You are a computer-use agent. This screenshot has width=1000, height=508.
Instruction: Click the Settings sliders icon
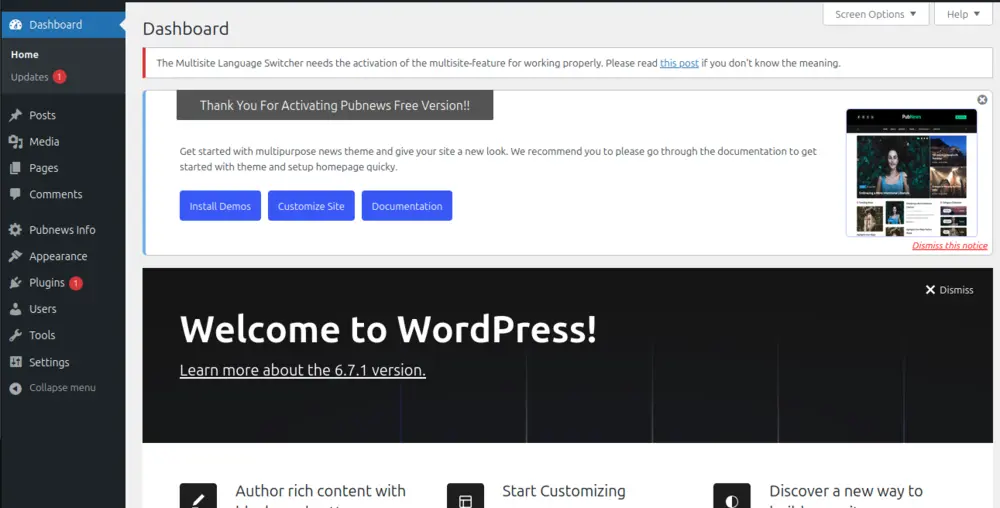pos(15,362)
